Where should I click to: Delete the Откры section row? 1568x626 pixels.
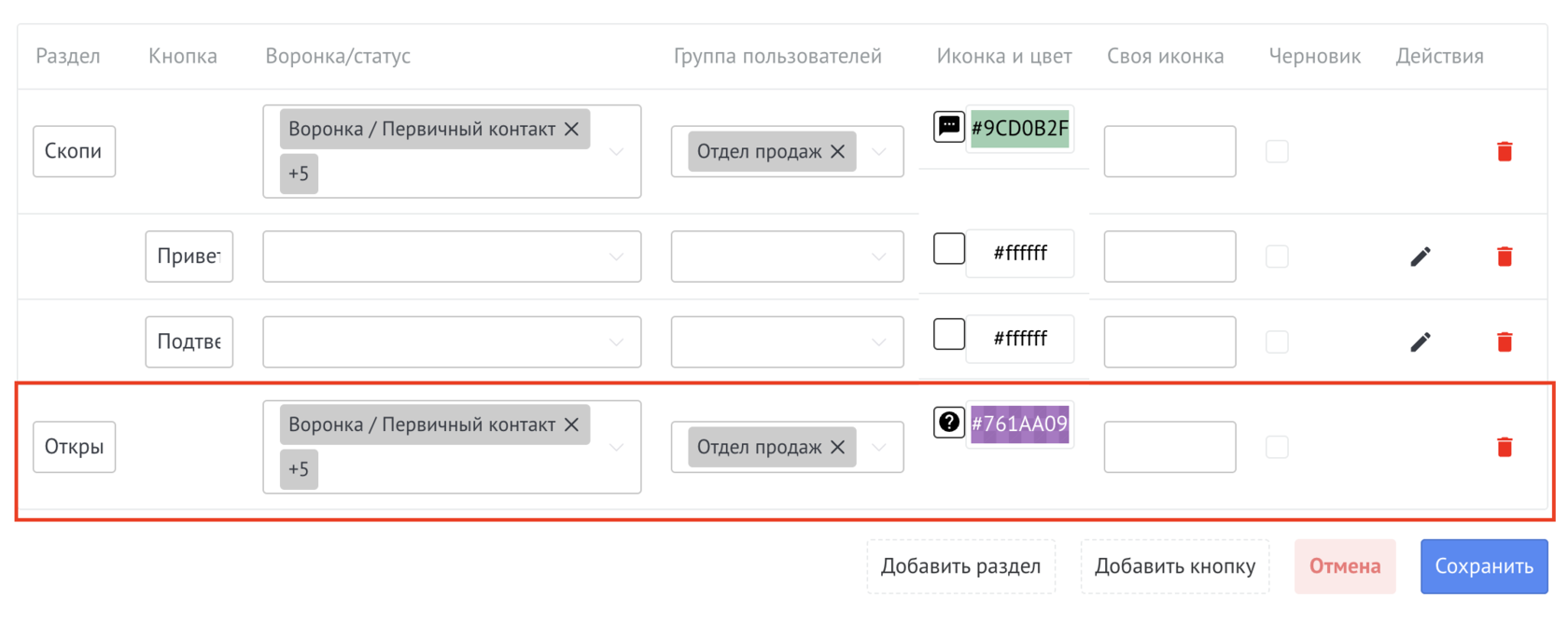pyautogui.click(x=1504, y=447)
